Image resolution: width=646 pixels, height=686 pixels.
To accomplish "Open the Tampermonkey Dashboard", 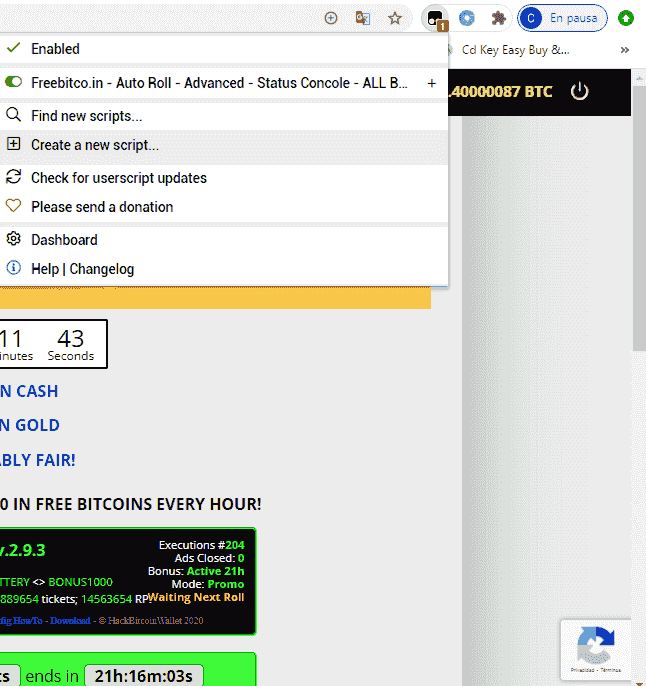I will pyautogui.click(x=224, y=240).
